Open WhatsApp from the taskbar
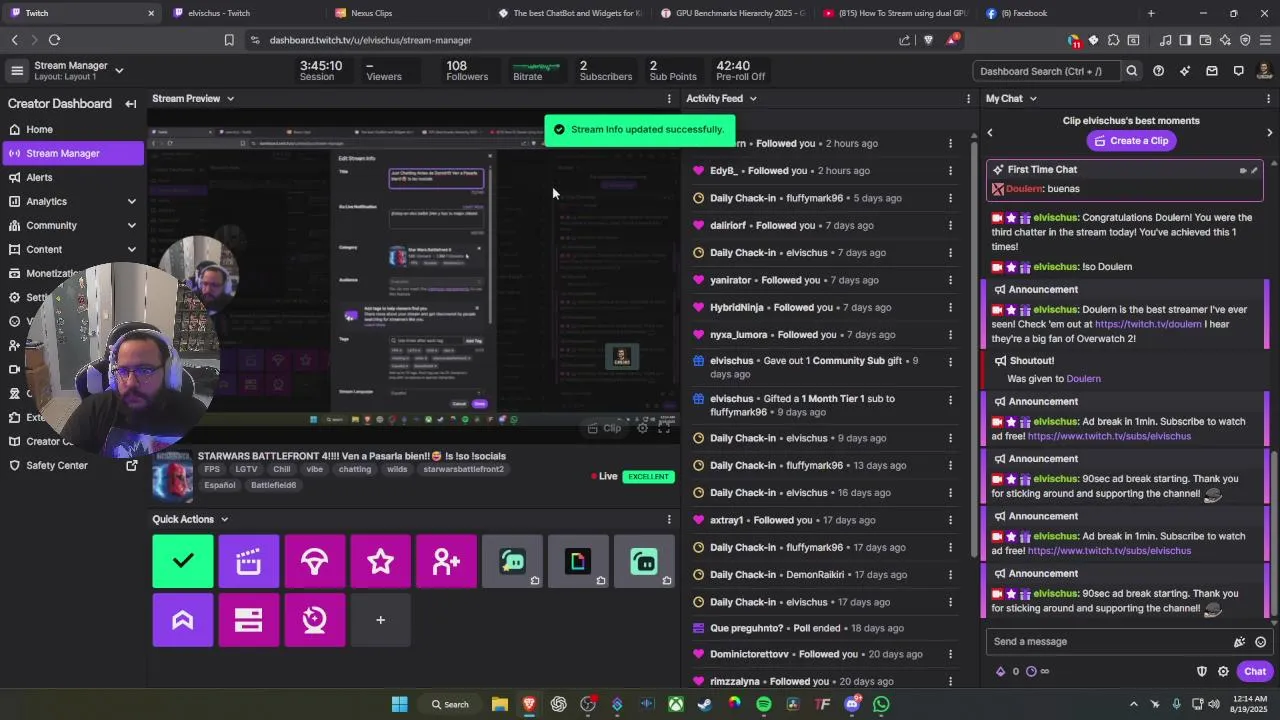Image resolution: width=1280 pixels, height=720 pixels. (881, 704)
